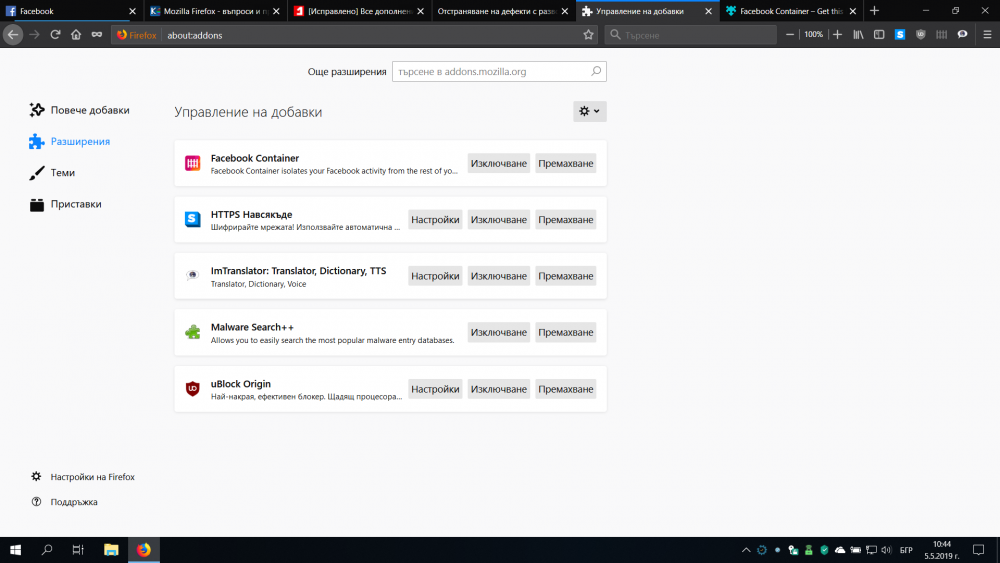Remove Malware Search++ extension
This screenshot has height=563, width=1000.
point(566,332)
